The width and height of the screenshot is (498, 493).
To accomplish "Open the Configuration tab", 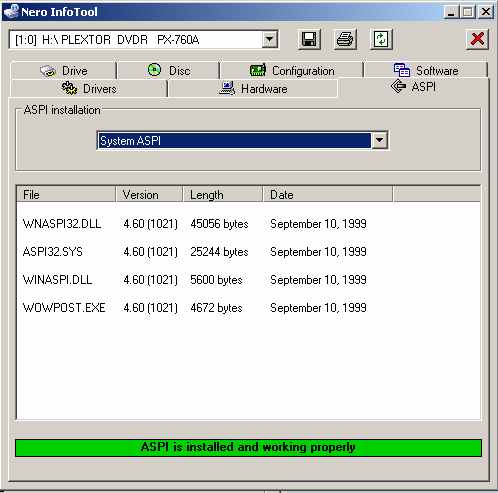I will point(292,71).
